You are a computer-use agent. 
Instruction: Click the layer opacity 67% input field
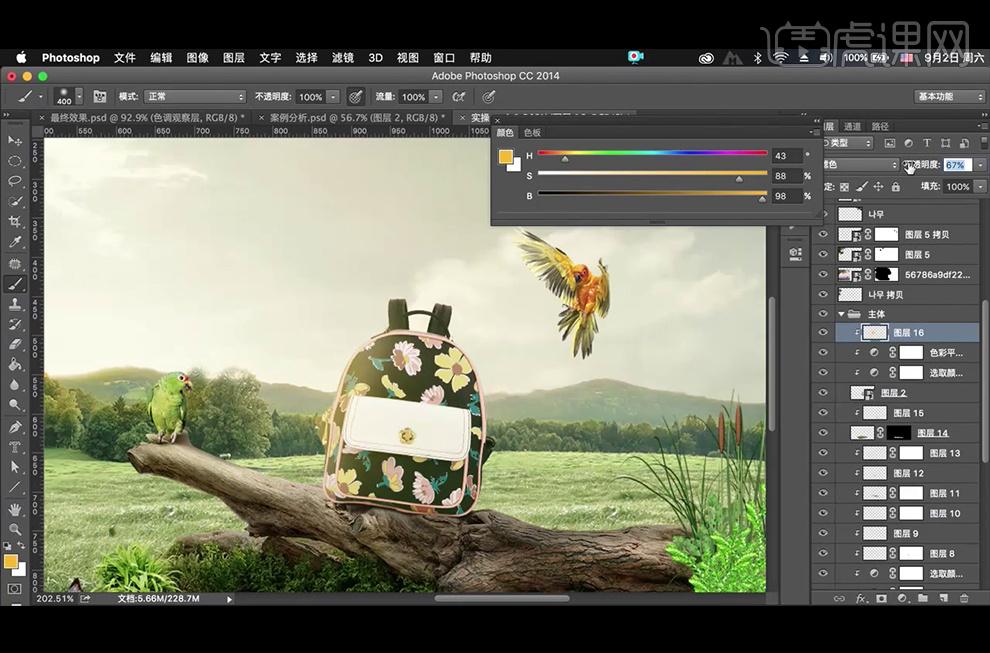957,165
